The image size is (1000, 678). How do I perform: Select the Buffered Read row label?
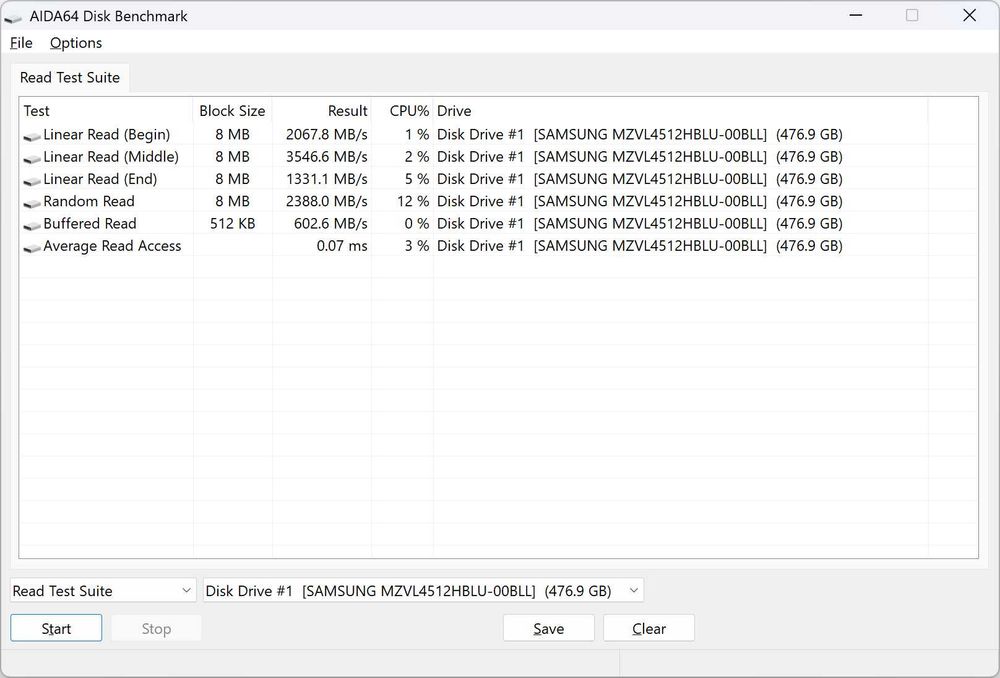pyautogui.click(x=90, y=224)
